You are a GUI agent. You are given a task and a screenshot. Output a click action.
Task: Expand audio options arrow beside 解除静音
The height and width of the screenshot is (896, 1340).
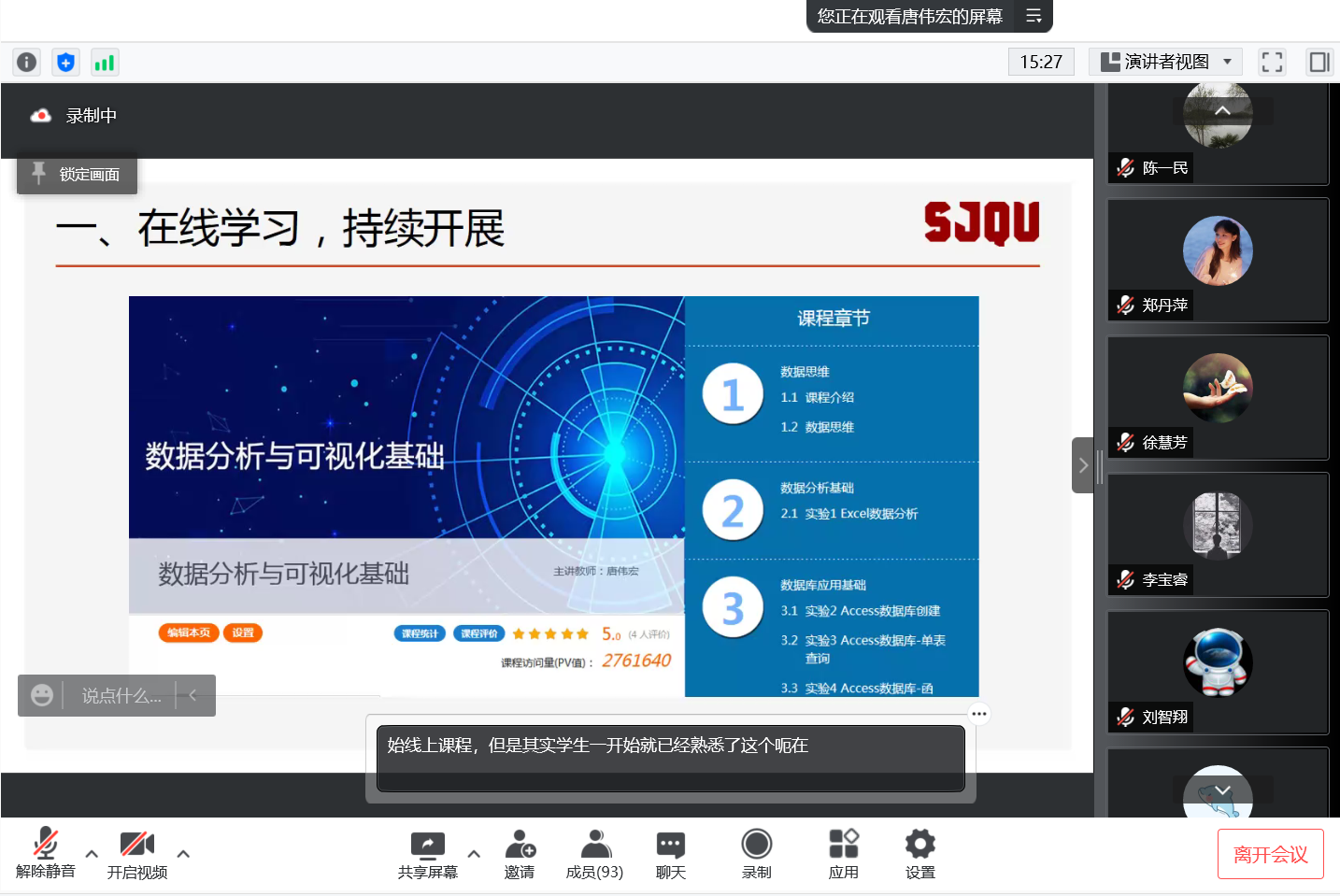[92, 853]
